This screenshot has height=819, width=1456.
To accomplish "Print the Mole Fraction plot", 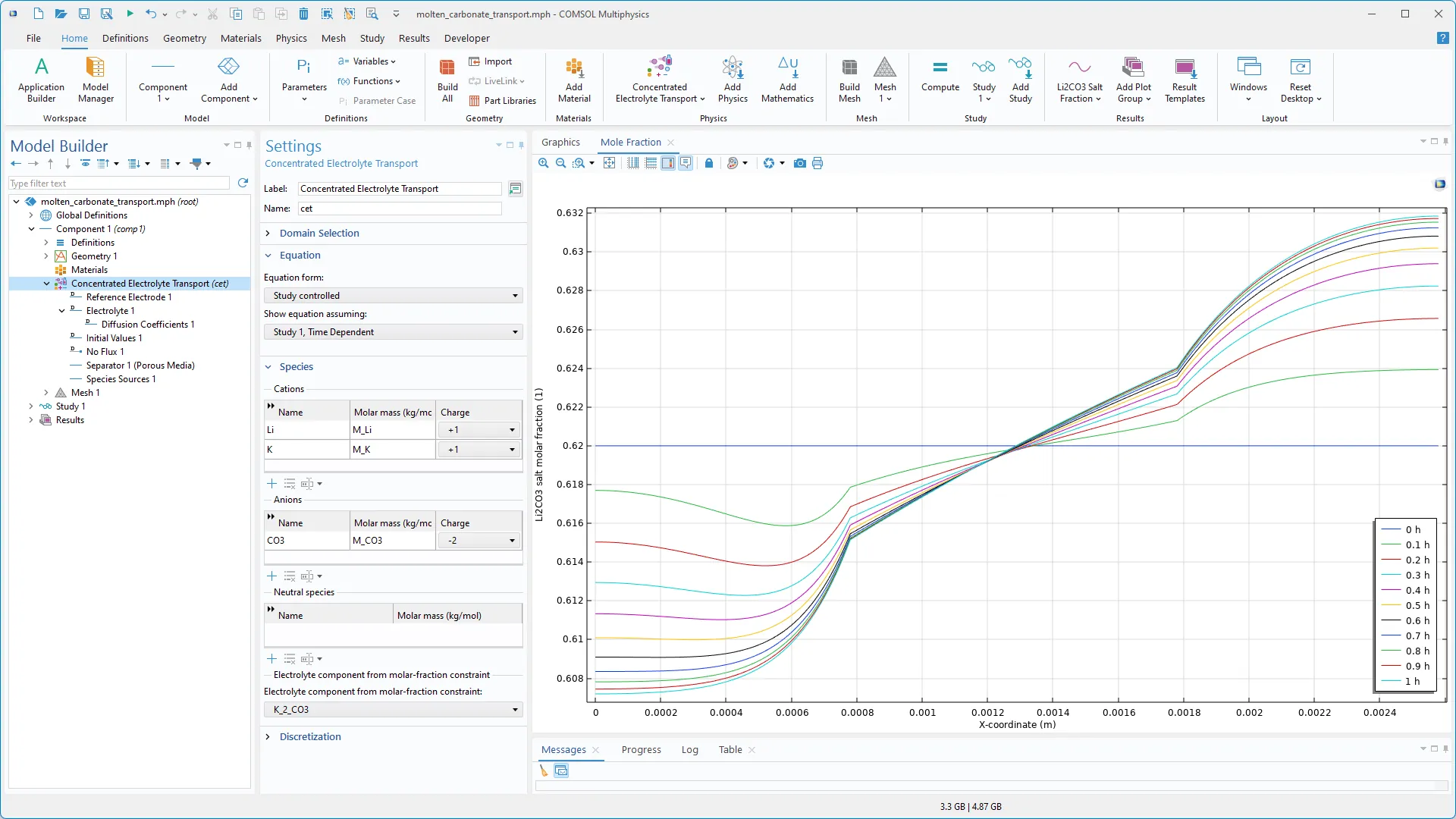I will coord(817,163).
